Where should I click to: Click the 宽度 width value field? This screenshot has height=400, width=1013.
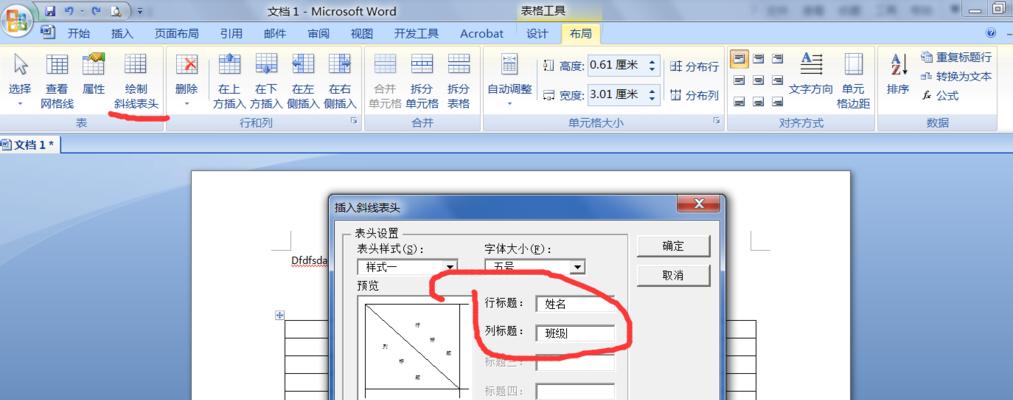click(616, 95)
